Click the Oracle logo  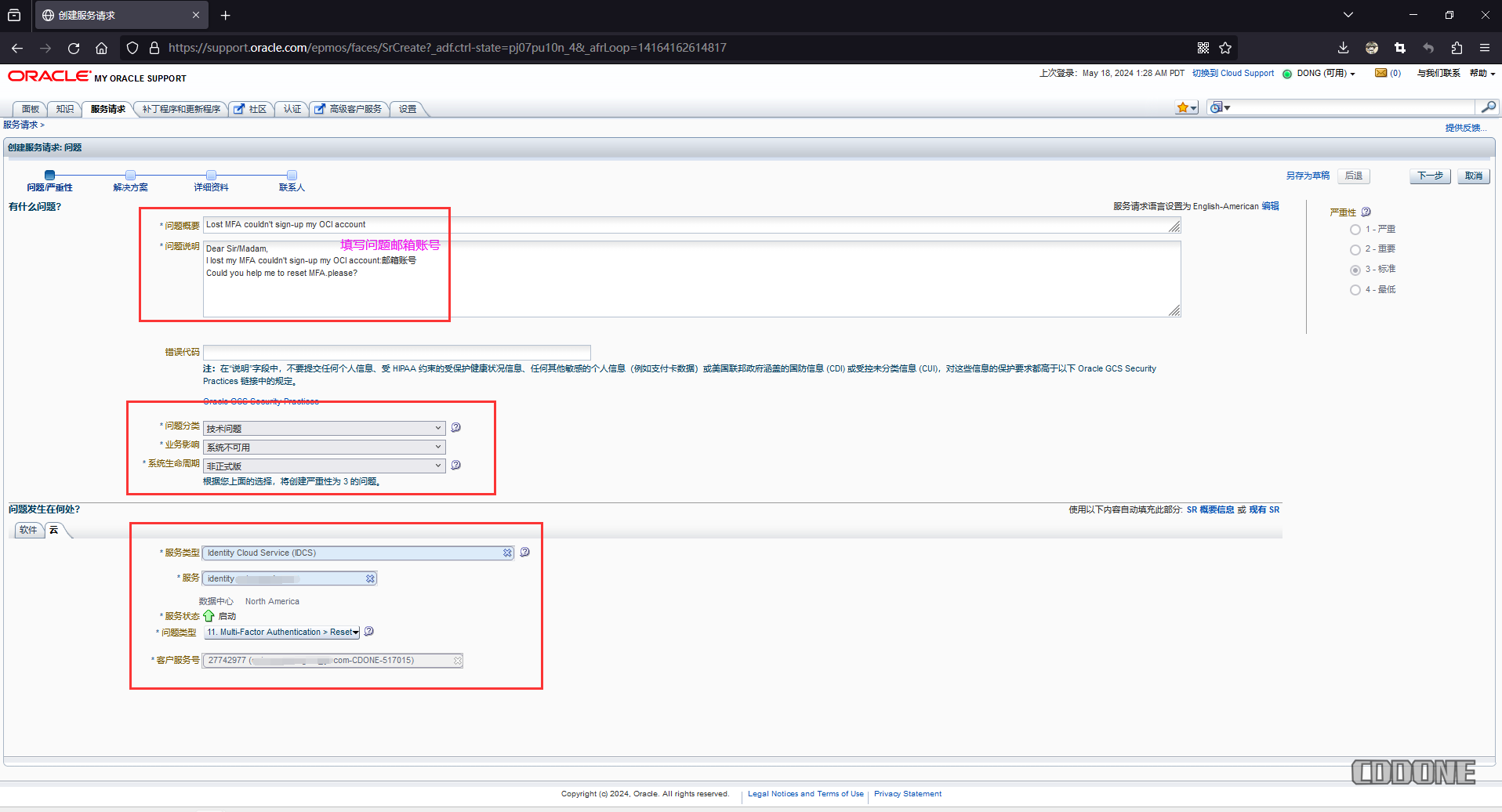[49, 76]
